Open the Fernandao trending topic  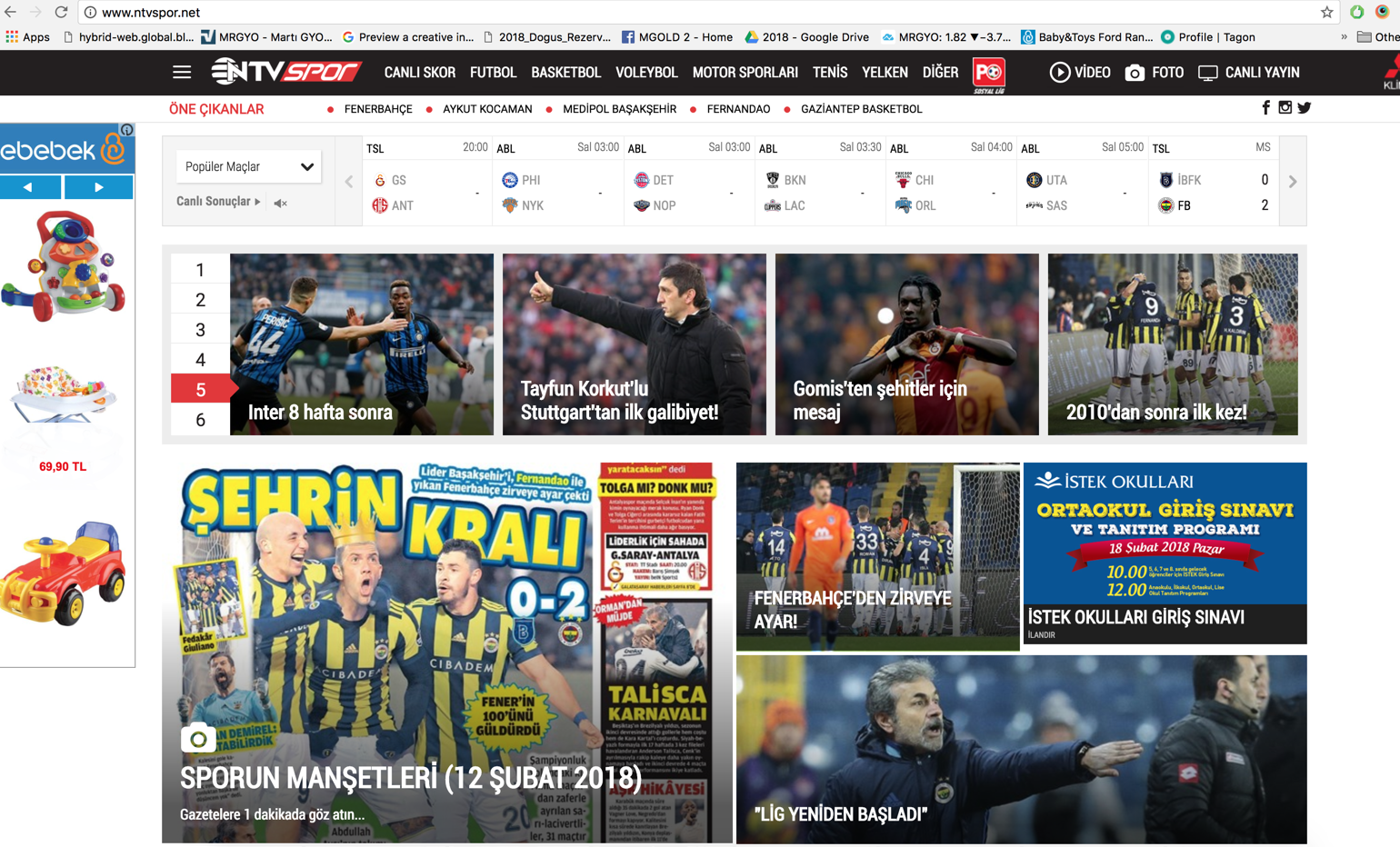(738, 109)
